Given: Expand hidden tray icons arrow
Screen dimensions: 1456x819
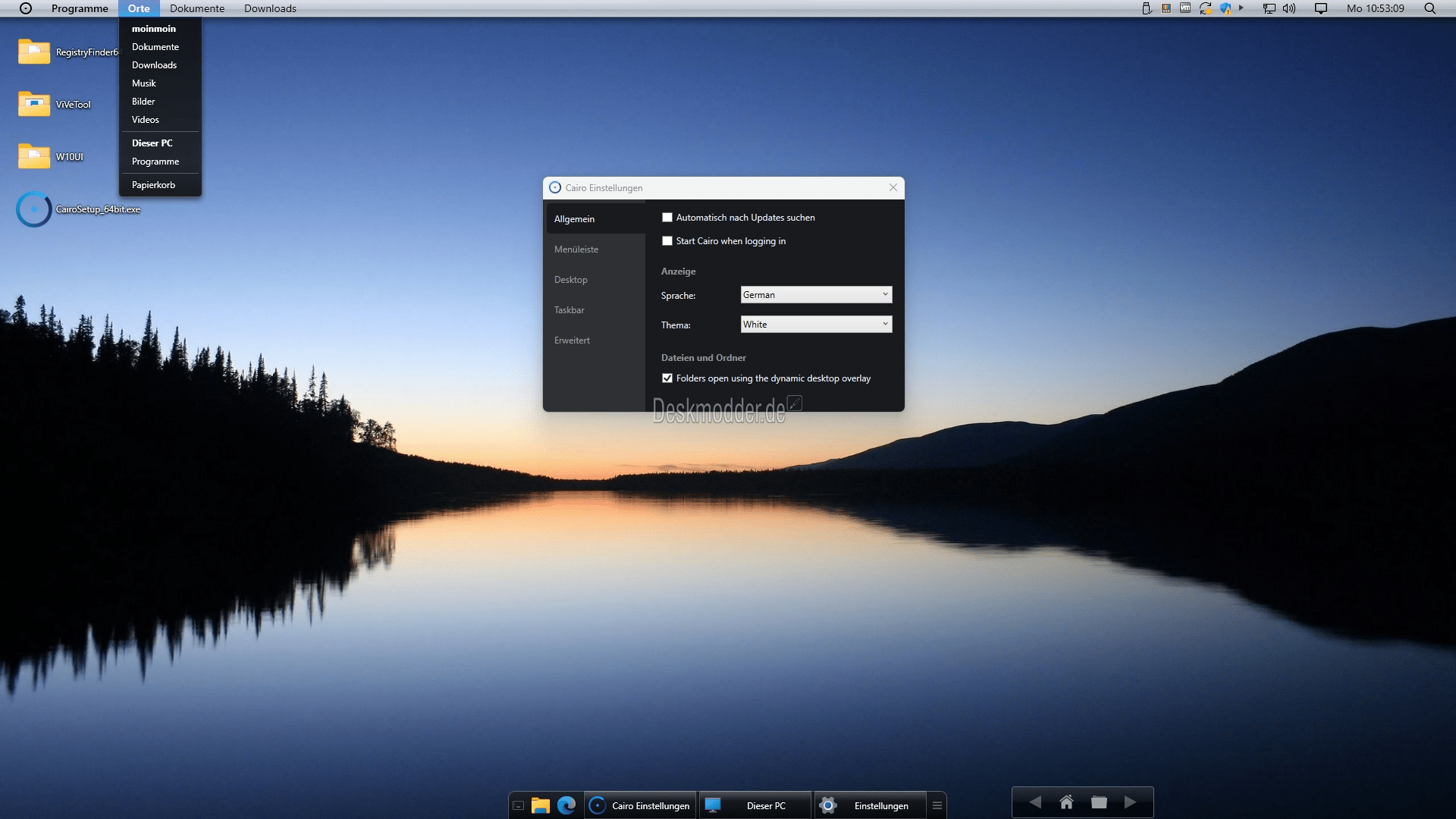Looking at the screenshot, I should 1241,8.
